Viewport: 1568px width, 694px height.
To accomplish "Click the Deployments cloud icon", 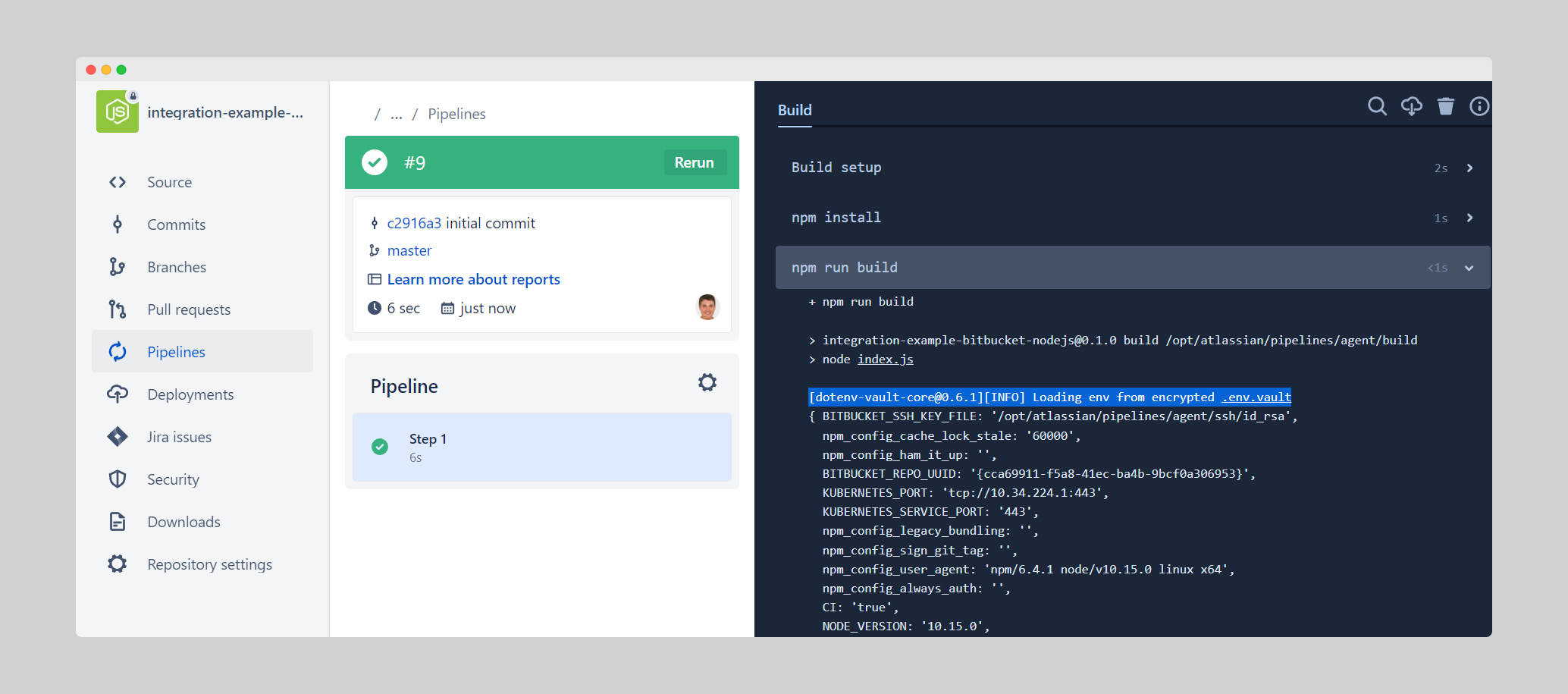I will point(118,394).
